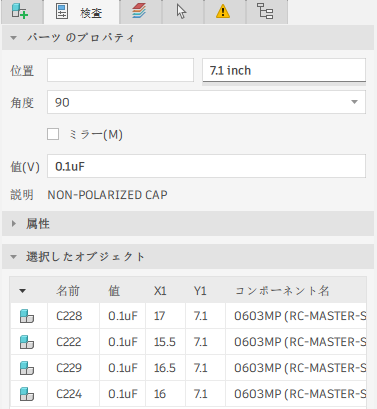The image size is (377, 409).
Task: Switch to the 検査 inspector tab
Action: 81,12
